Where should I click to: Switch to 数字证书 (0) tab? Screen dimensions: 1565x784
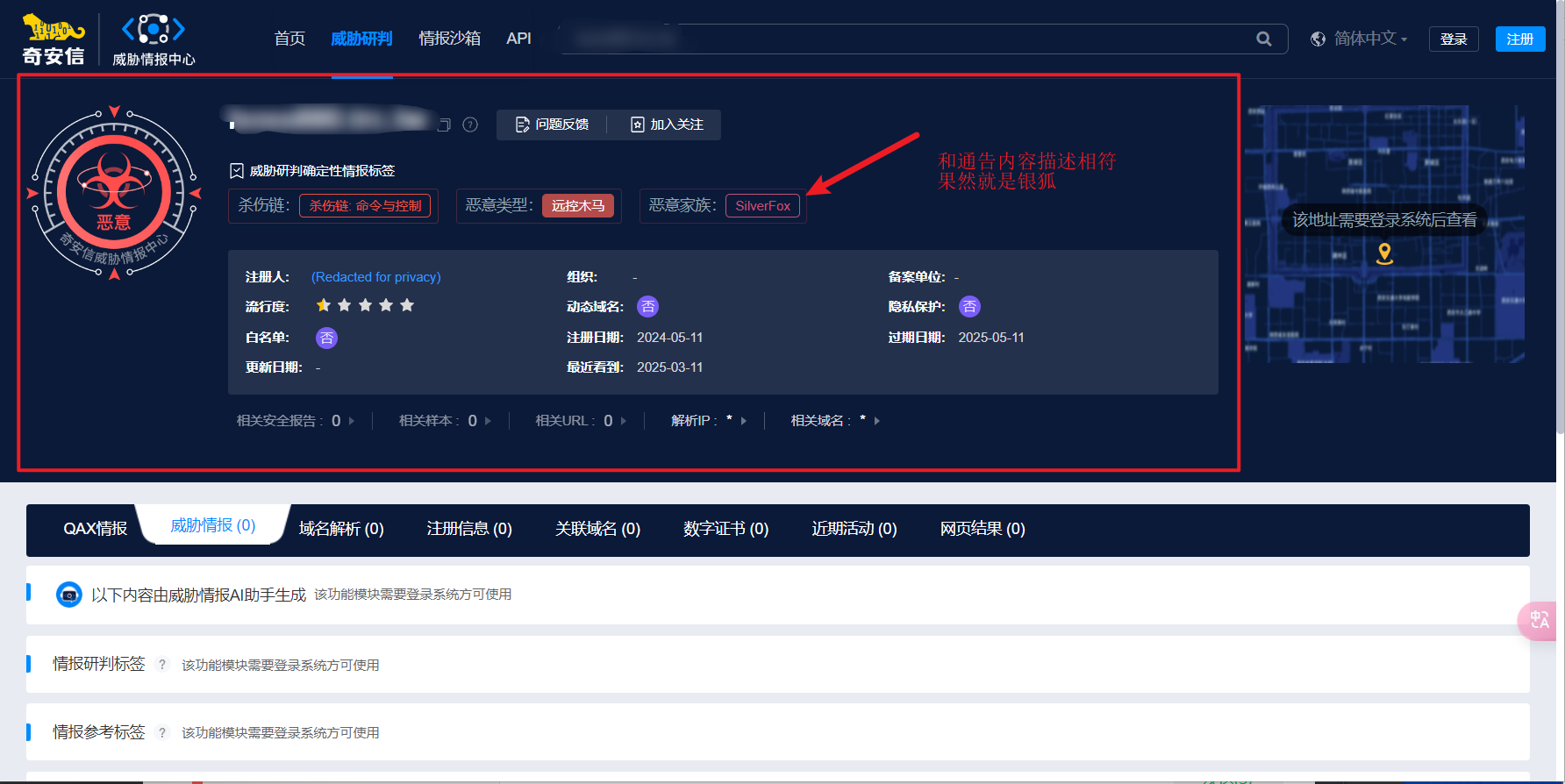[x=726, y=529]
